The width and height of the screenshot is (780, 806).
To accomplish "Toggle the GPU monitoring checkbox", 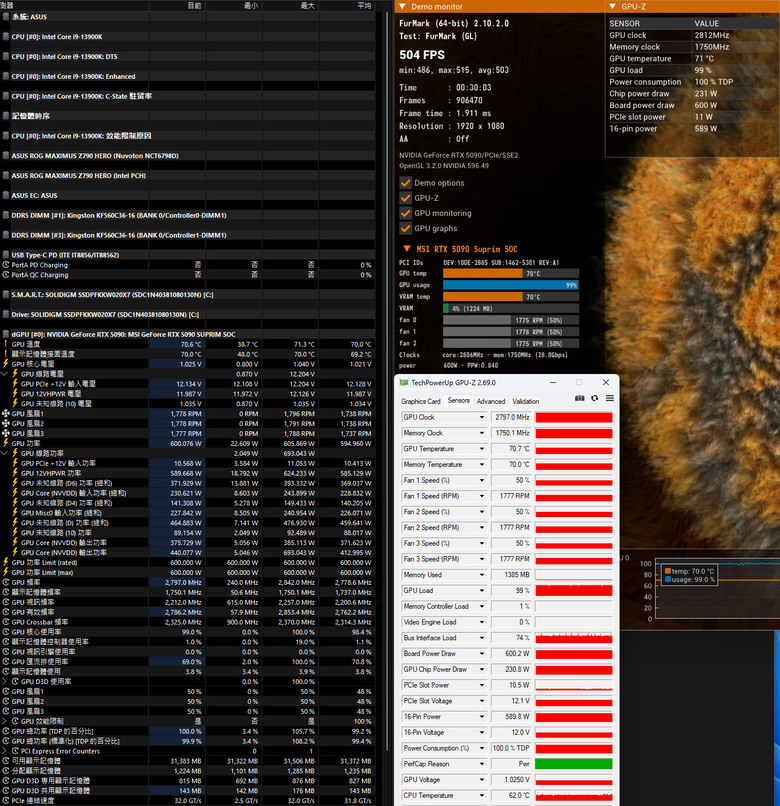I will (x=405, y=213).
